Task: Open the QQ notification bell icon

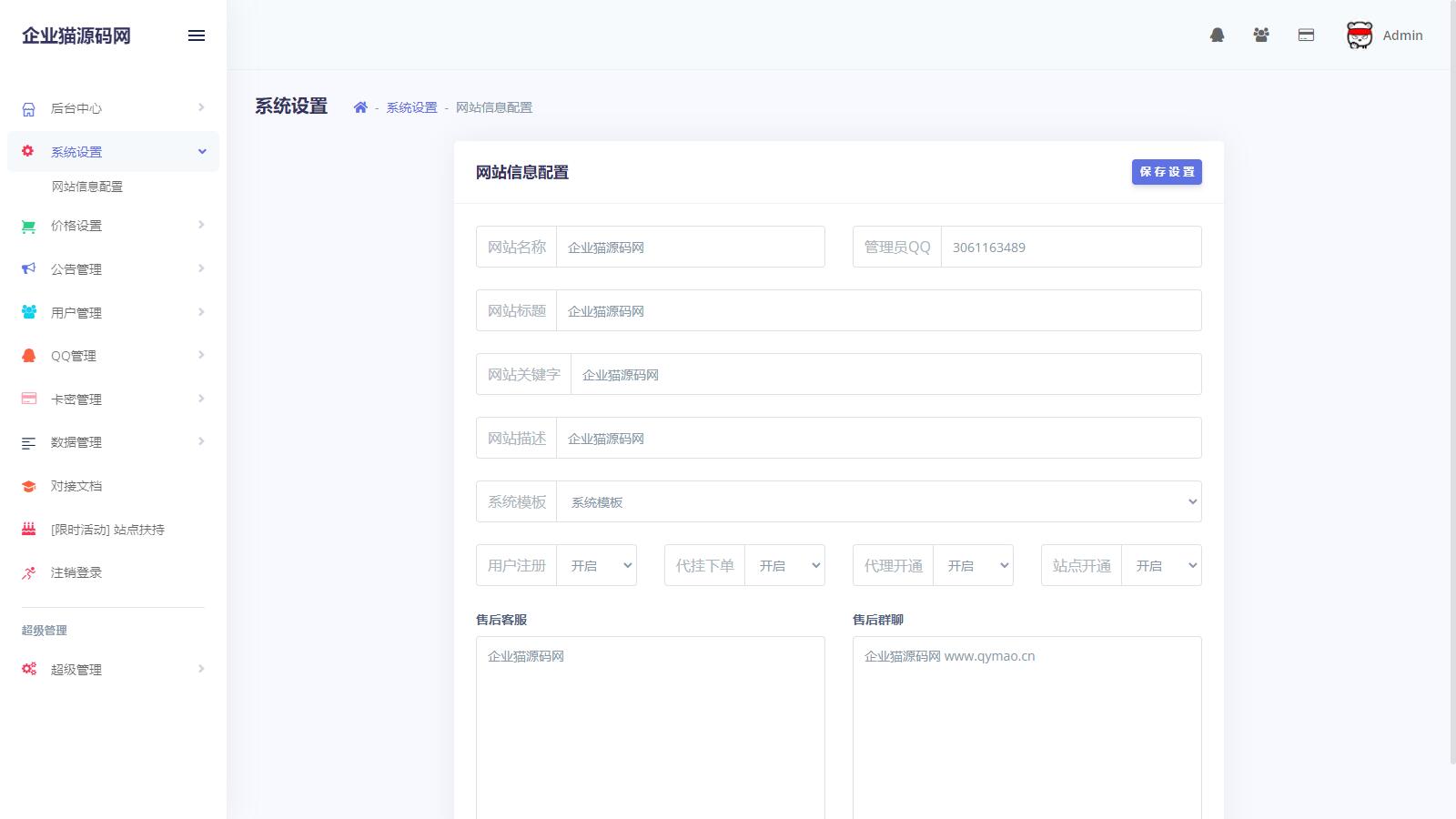Action: [x=1217, y=35]
